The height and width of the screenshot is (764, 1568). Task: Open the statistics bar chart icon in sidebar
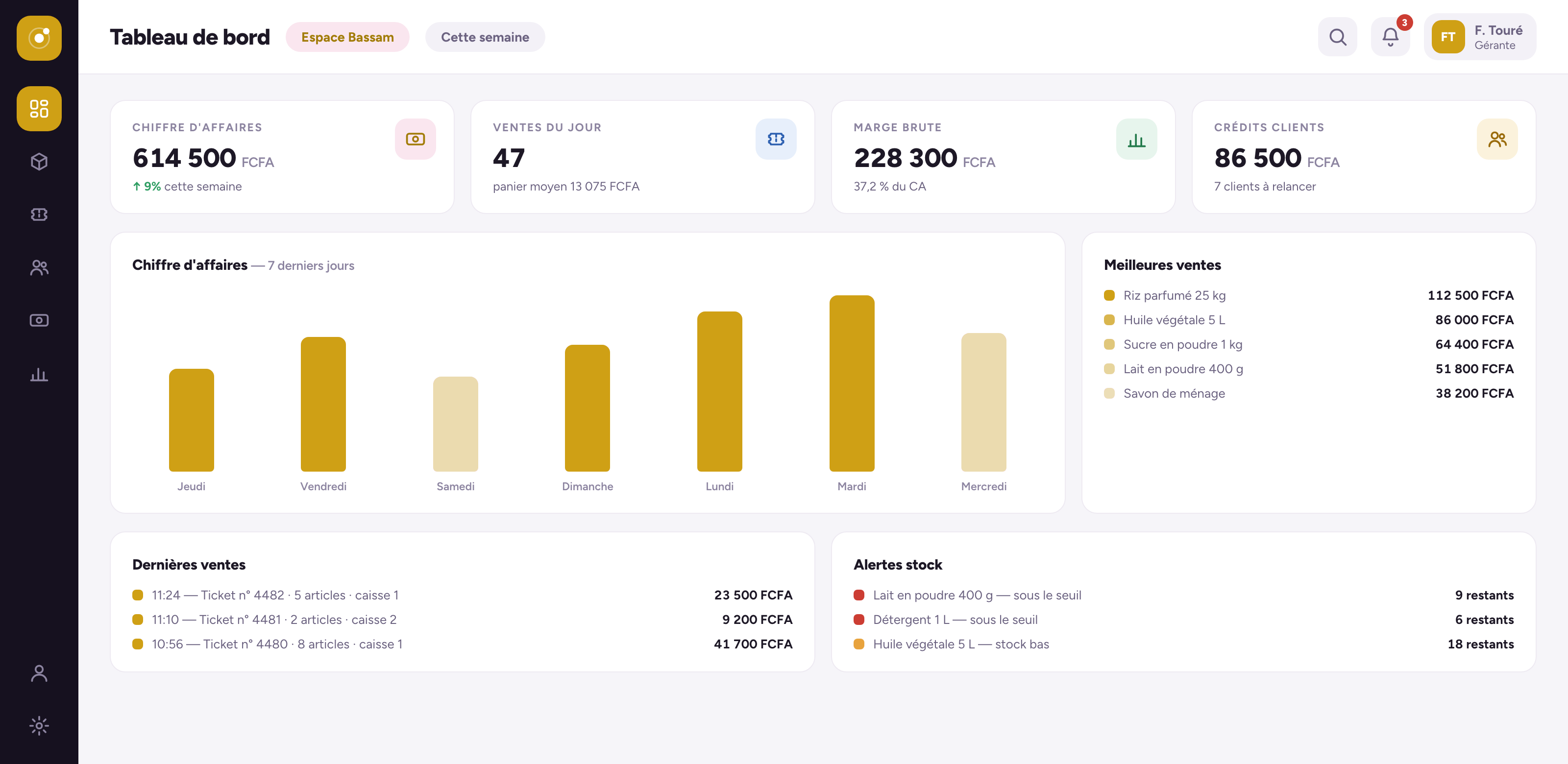tap(39, 374)
